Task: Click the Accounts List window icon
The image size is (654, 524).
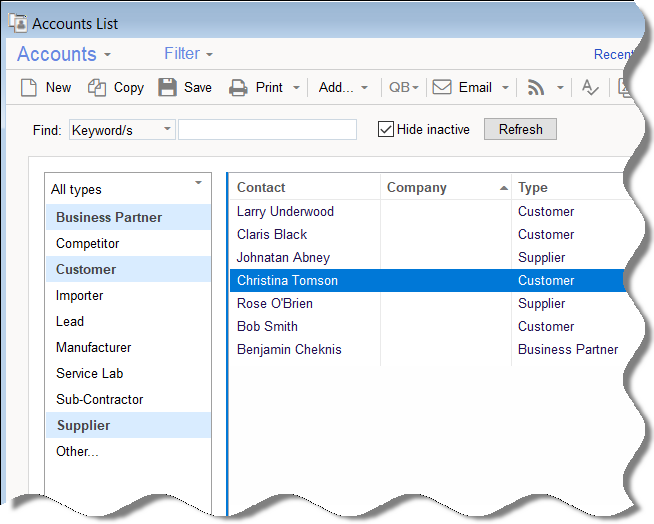Action: tap(17, 21)
